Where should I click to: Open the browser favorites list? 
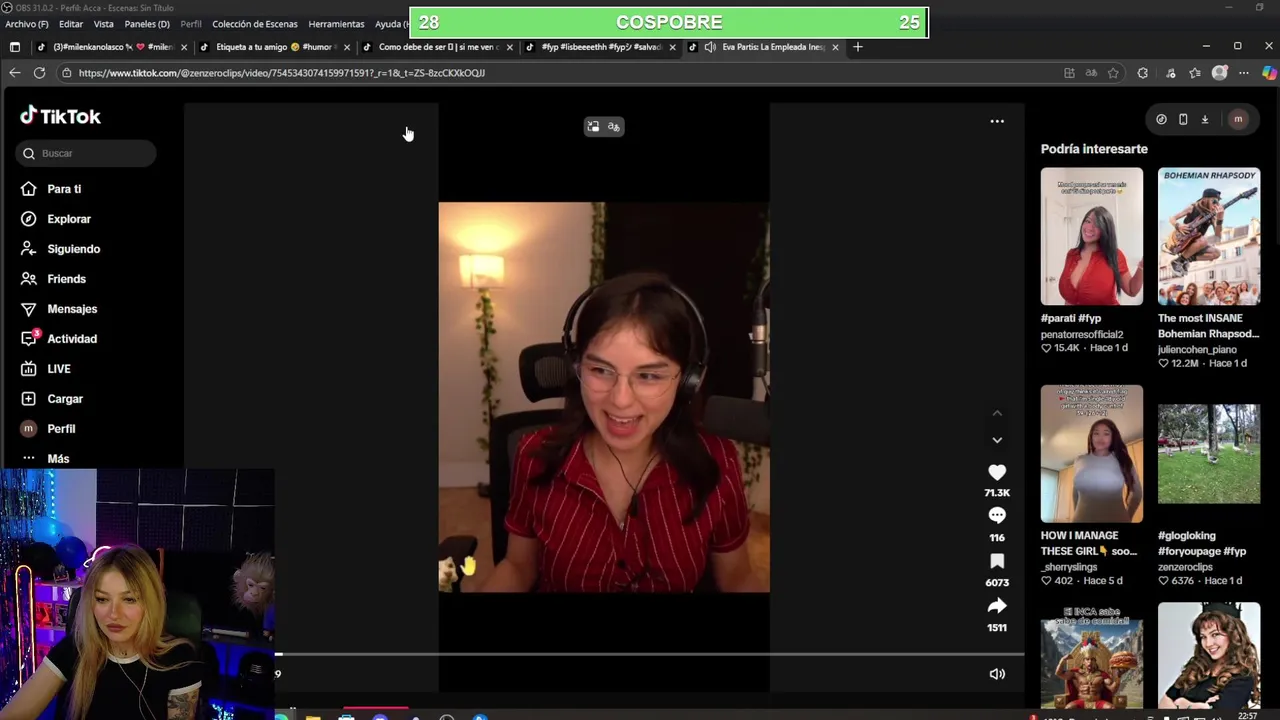(x=1195, y=73)
